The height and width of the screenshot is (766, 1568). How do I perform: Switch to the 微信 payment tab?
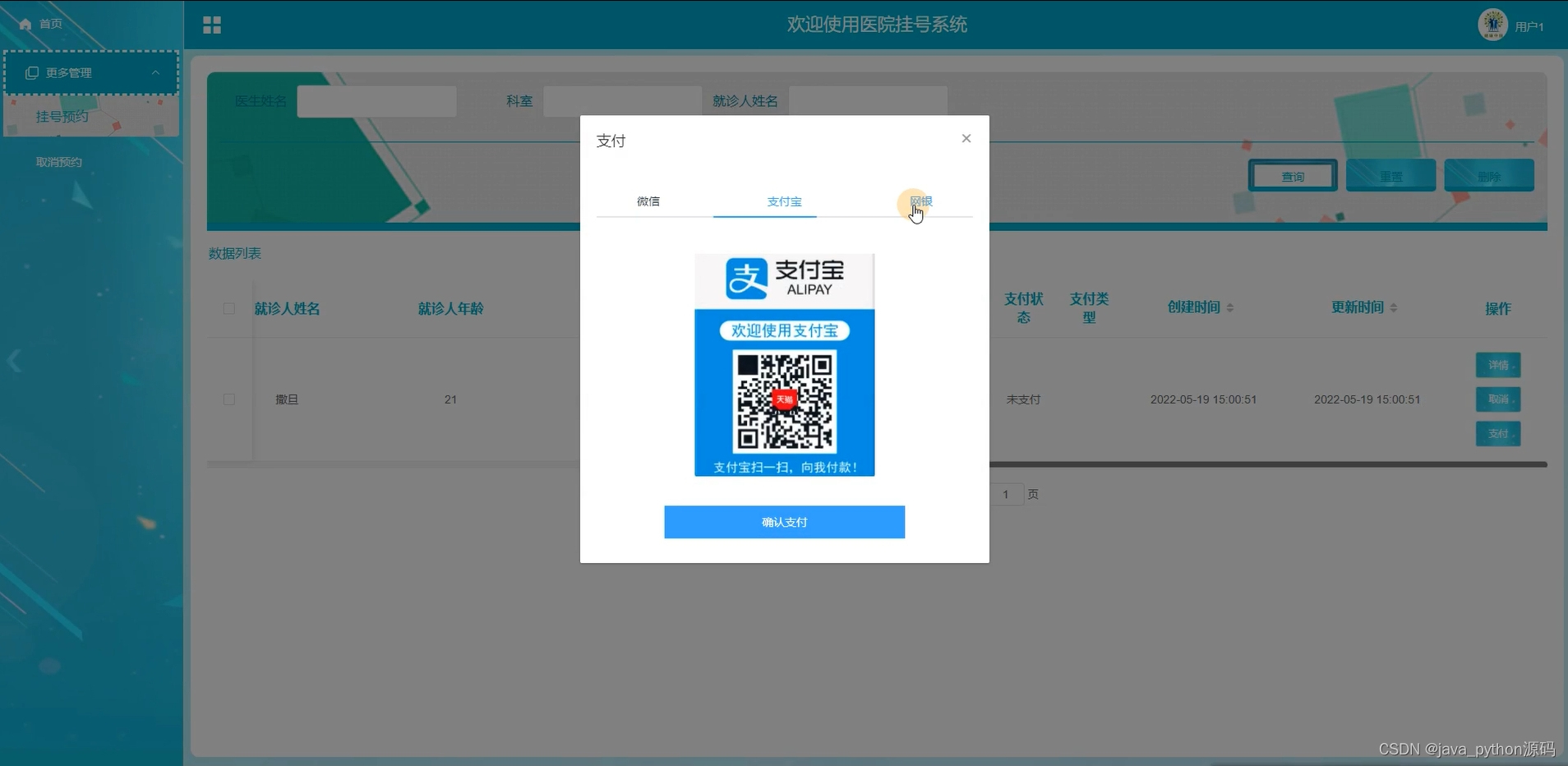click(x=648, y=201)
